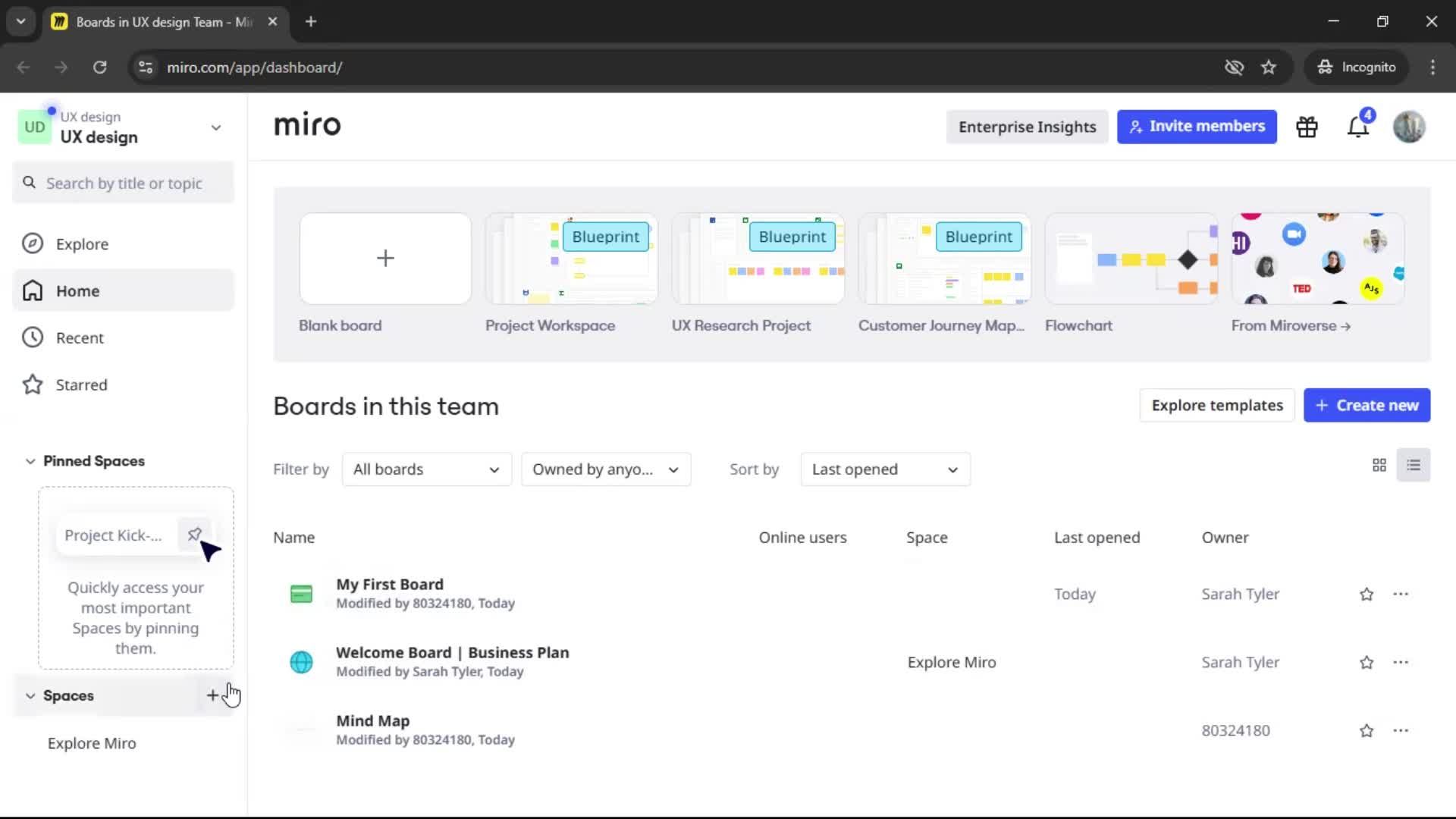1456x819 pixels.
Task: Click the UD team avatar badge
Action: (x=34, y=127)
